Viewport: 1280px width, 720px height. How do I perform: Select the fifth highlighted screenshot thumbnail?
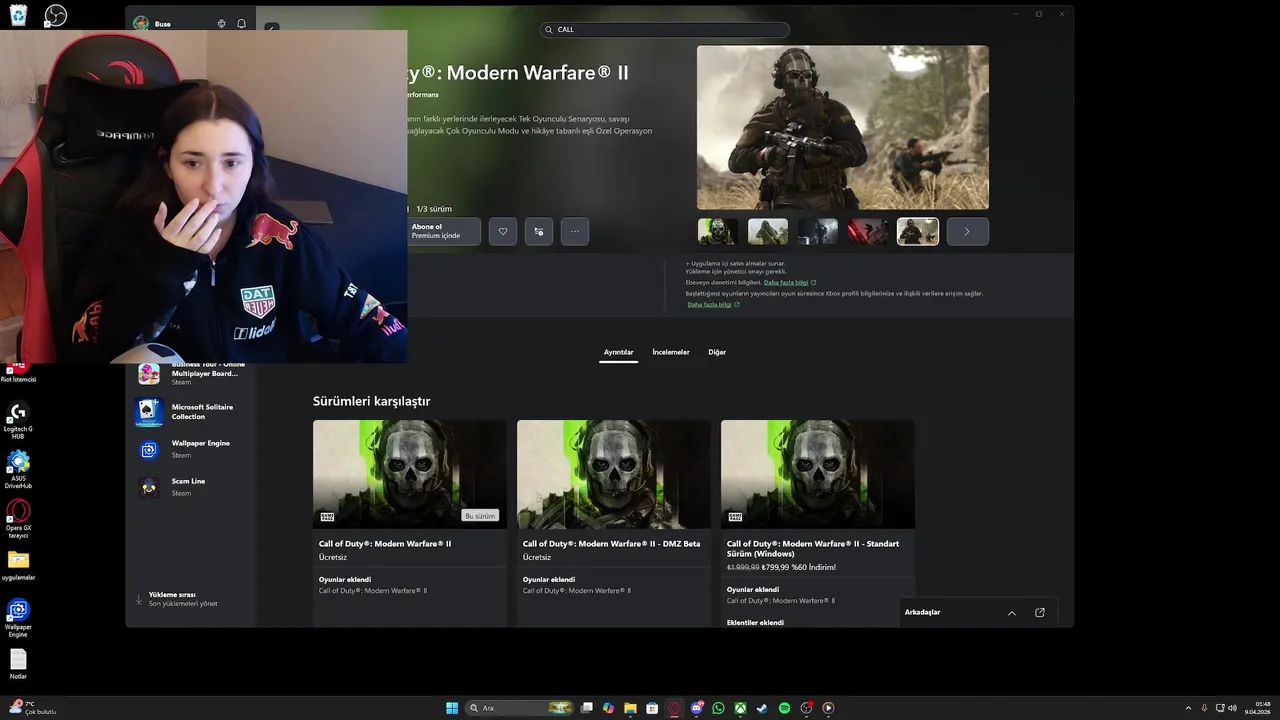coord(918,231)
